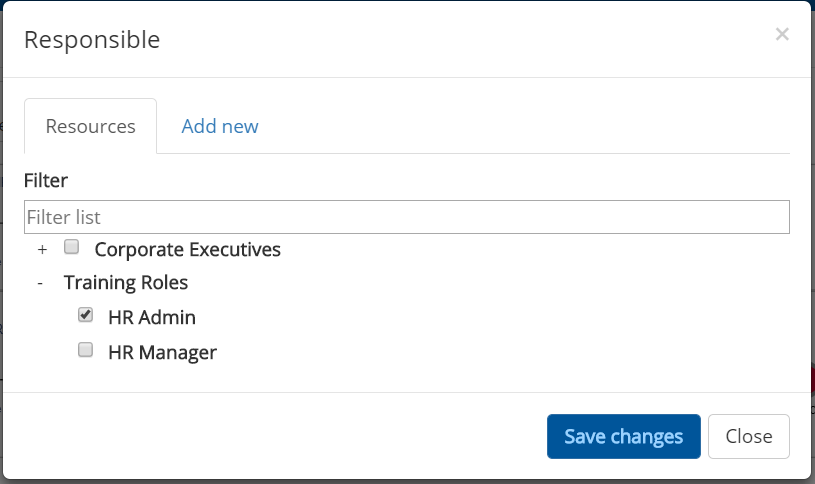Select the Corporate Executives label
815x484 pixels.
[187, 249]
